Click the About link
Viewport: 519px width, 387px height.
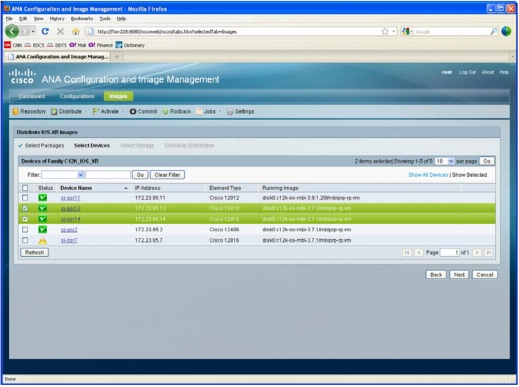(x=487, y=72)
